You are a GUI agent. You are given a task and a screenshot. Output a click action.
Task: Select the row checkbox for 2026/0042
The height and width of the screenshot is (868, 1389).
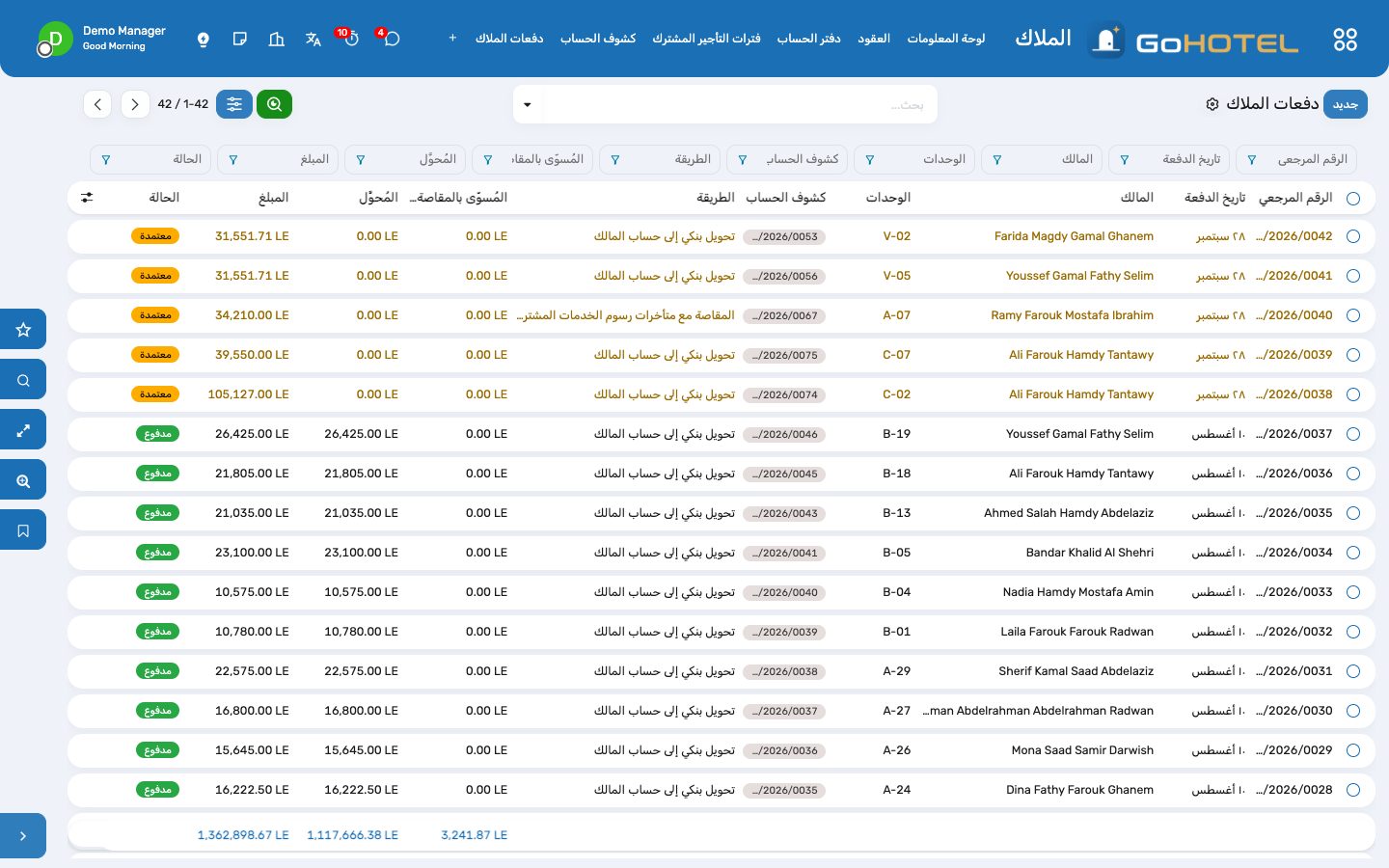[1353, 236]
